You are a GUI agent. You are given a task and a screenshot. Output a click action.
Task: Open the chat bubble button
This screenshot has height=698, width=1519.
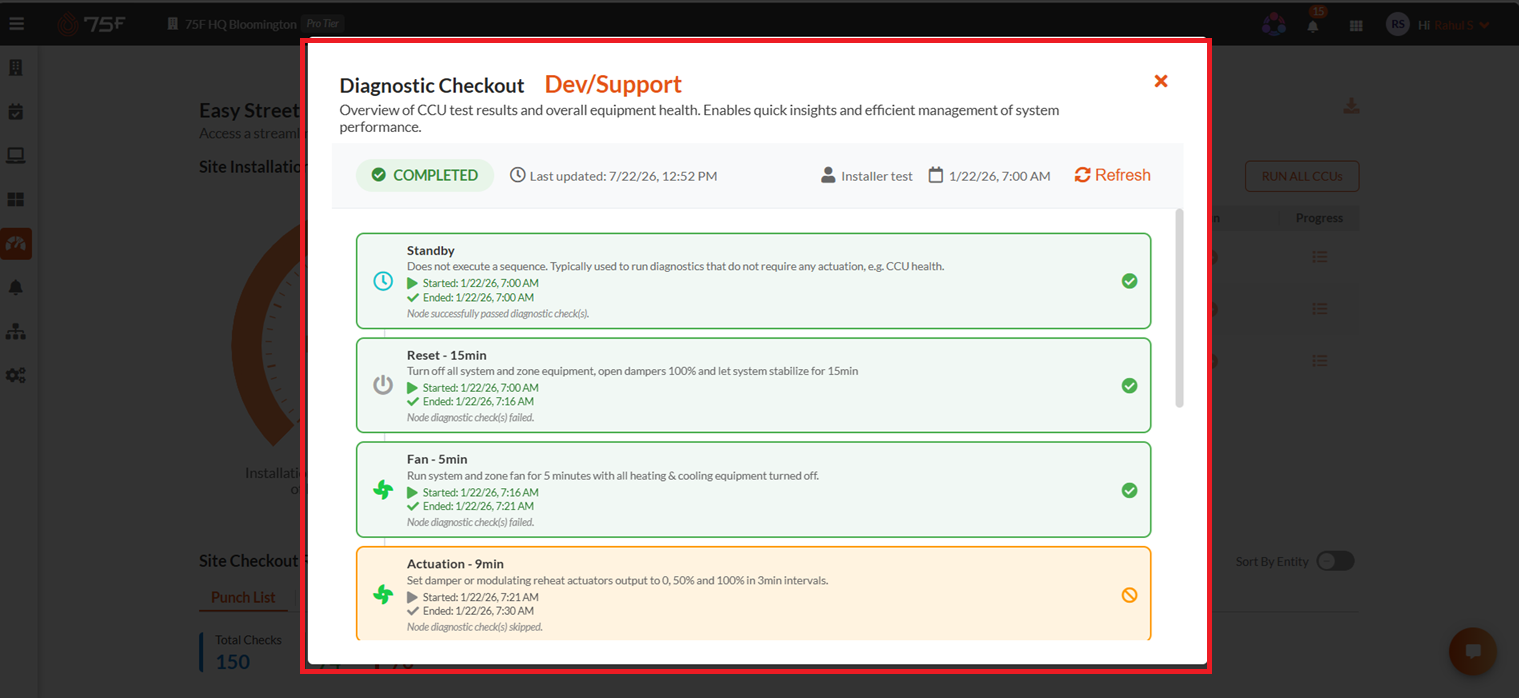tap(1473, 652)
